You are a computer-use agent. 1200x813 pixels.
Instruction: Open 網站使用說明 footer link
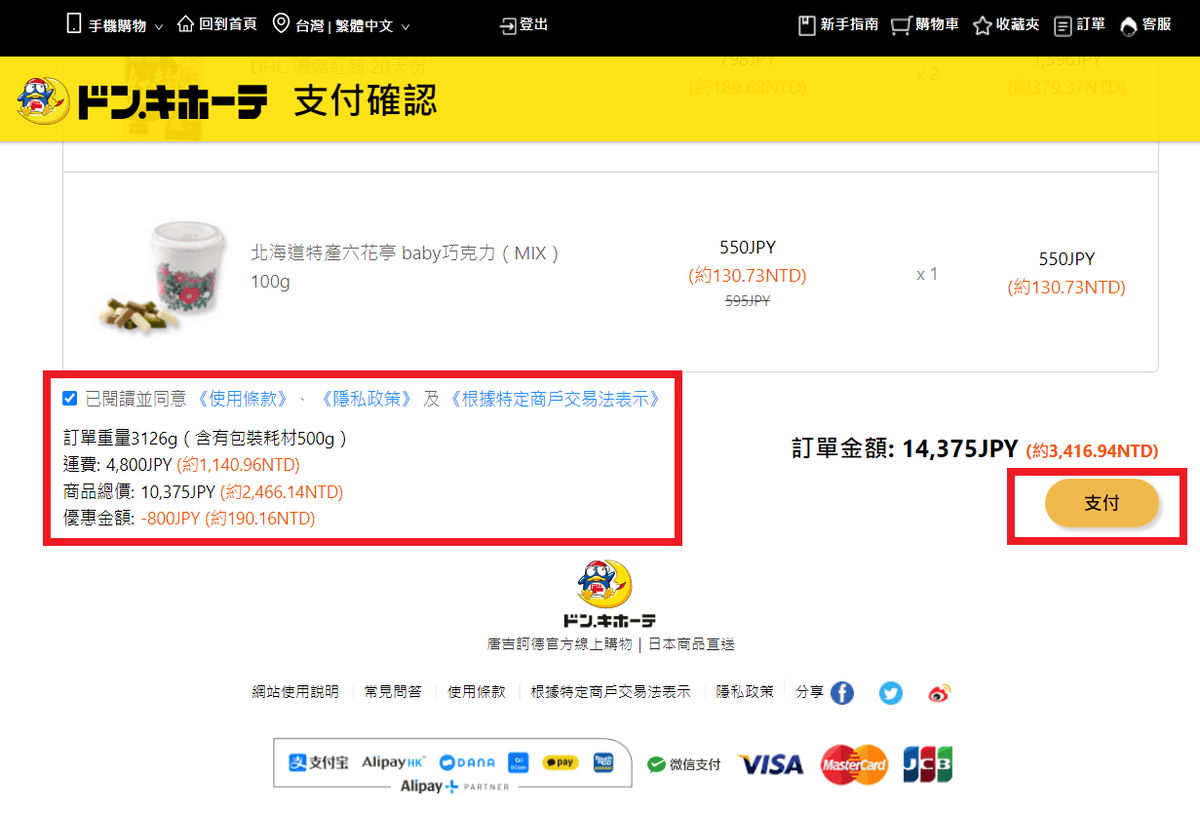click(x=295, y=692)
